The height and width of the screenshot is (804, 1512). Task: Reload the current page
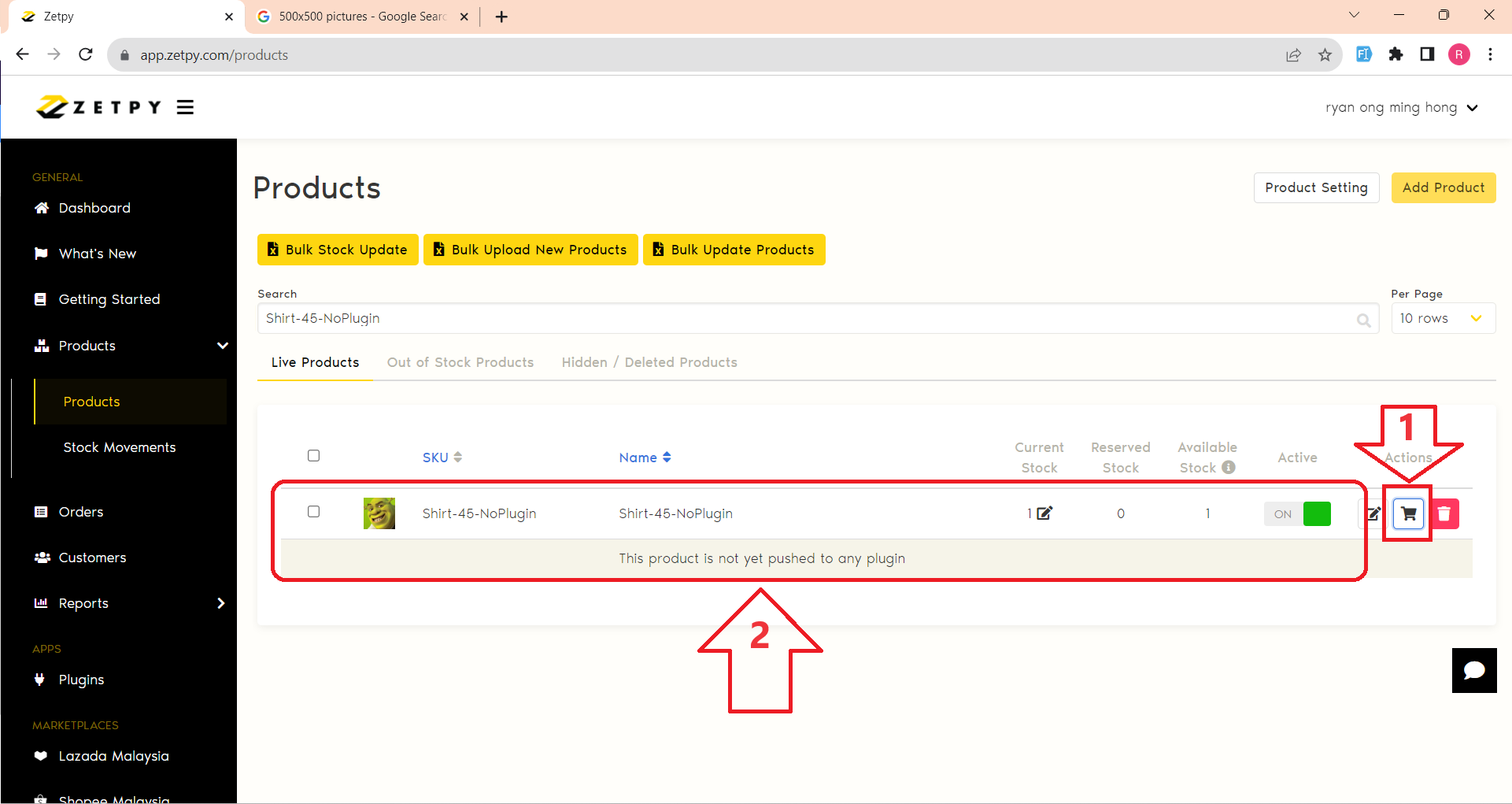coord(86,54)
